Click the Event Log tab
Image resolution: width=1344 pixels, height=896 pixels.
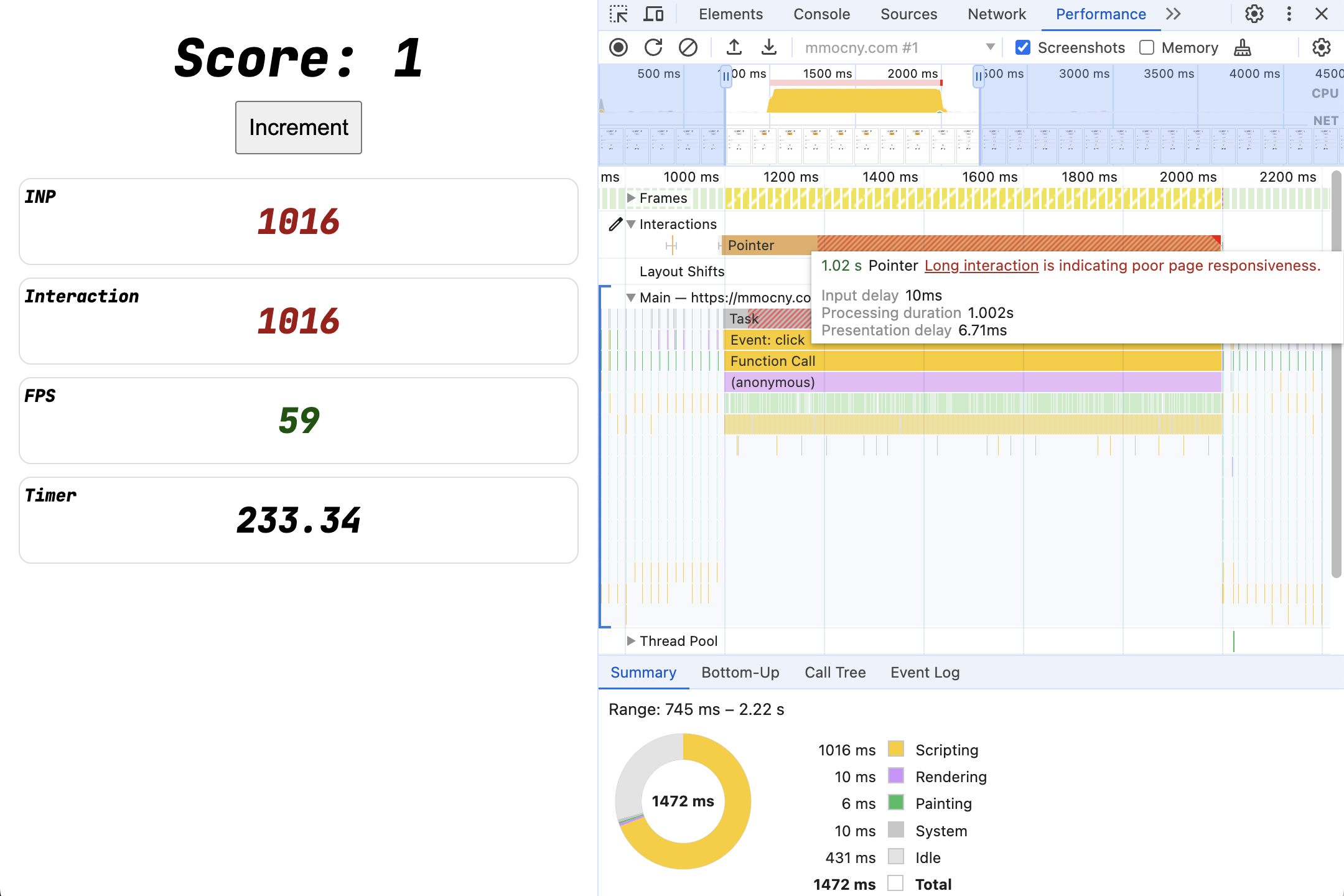(924, 672)
